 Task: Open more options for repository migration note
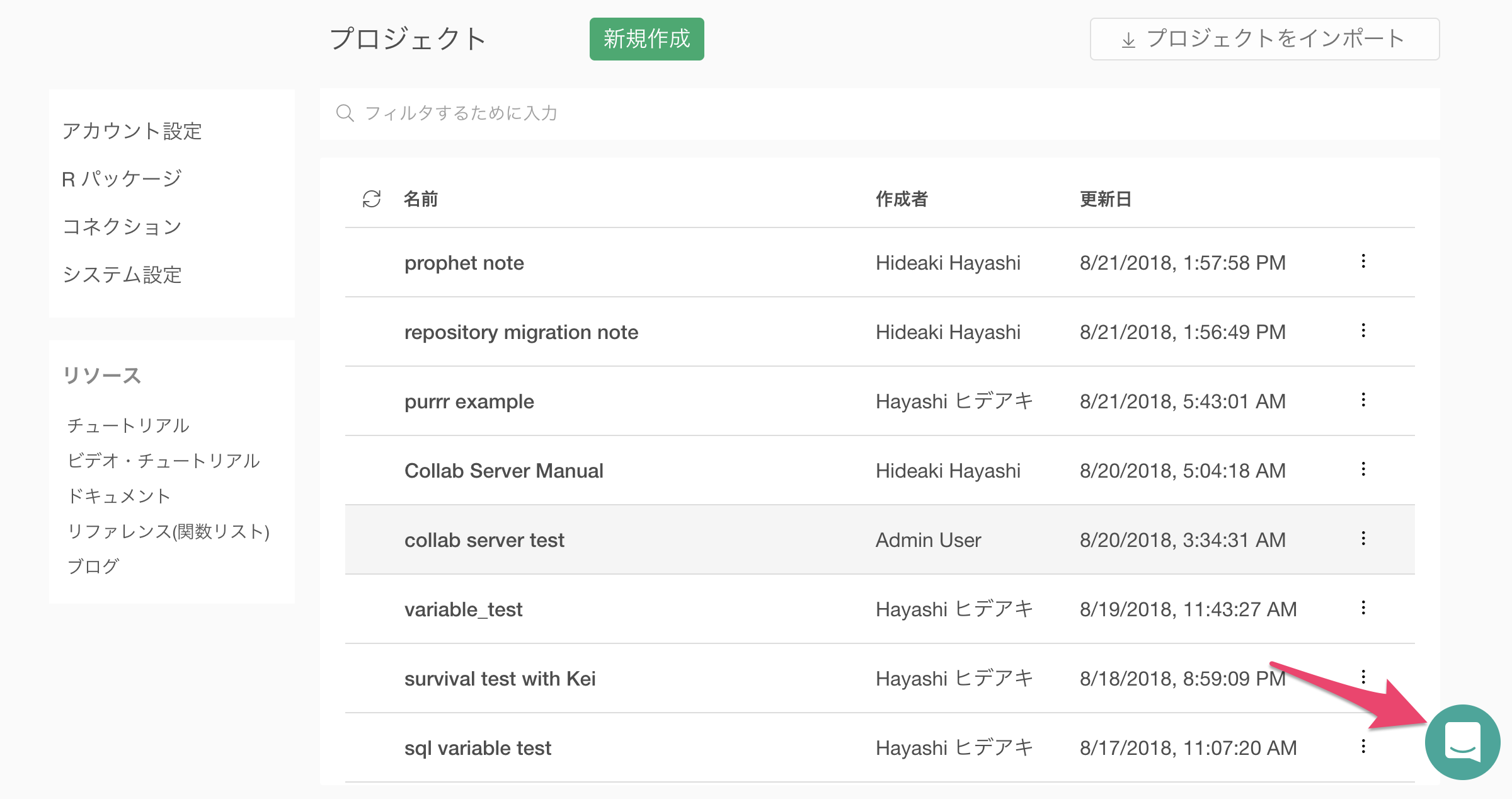pos(1363,331)
